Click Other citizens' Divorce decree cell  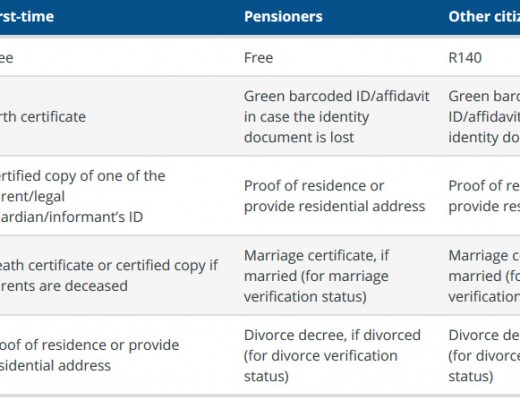[484, 355]
